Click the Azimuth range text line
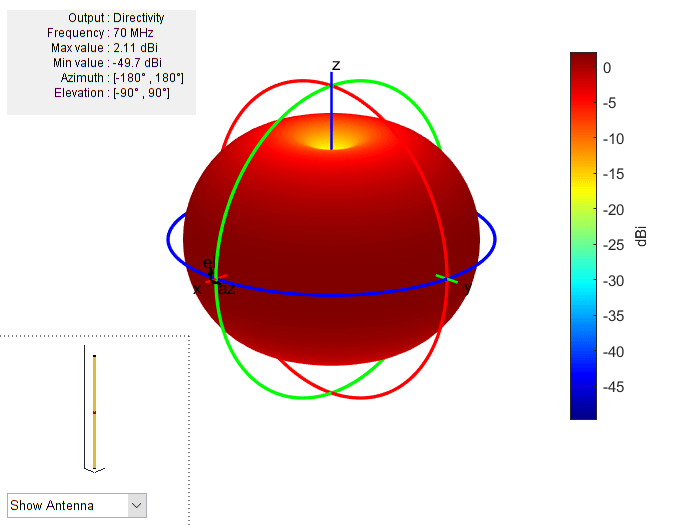This screenshot has width=700, height=525. tap(122, 78)
